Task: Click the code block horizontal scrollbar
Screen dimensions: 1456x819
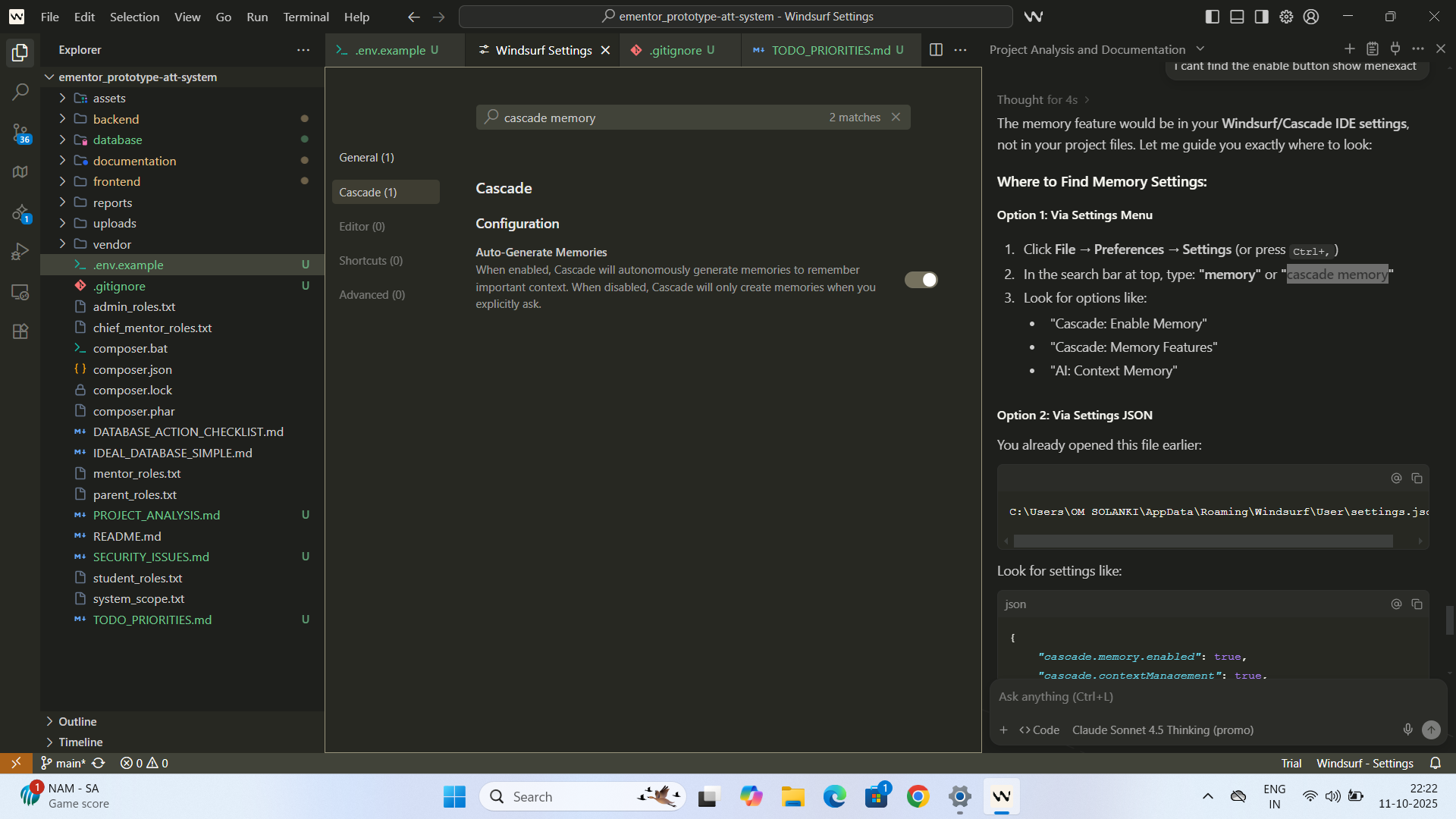Action: pyautogui.click(x=1203, y=541)
